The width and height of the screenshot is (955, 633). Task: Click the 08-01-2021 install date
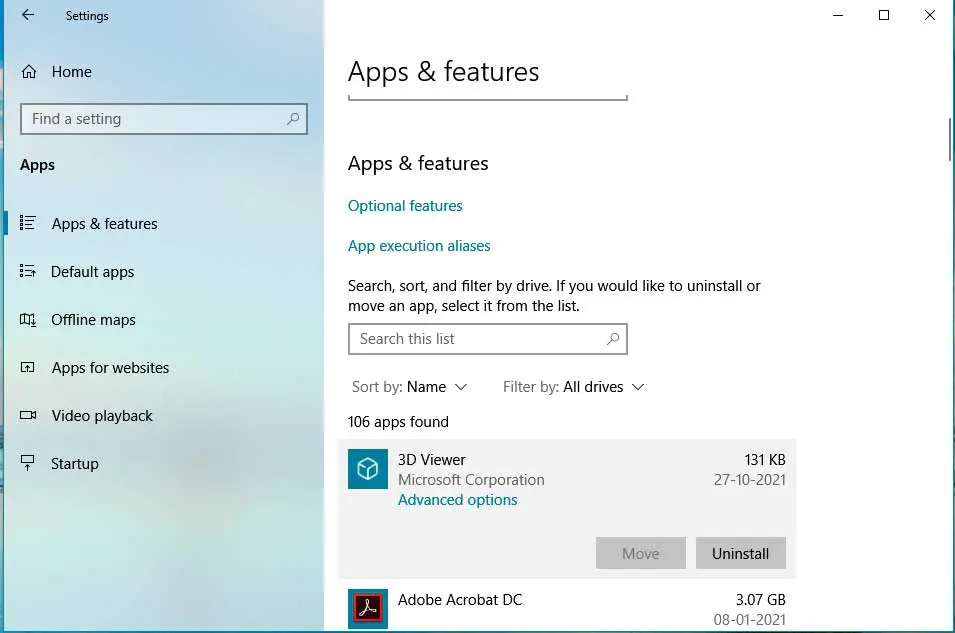[x=750, y=620]
